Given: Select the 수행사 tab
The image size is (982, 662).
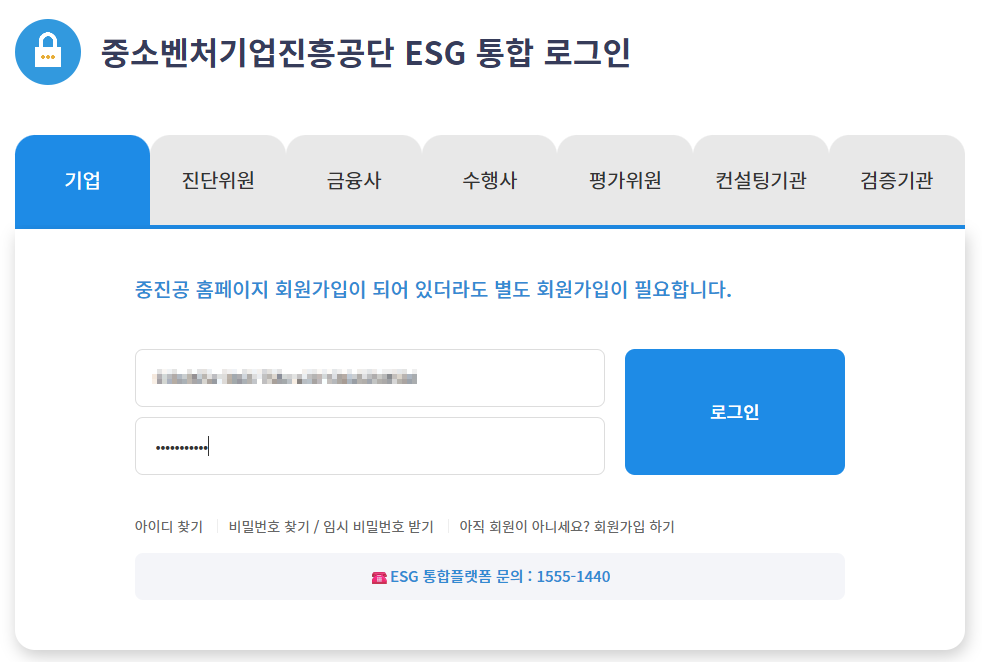Looking at the screenshot, I should (x=490, y=180).
